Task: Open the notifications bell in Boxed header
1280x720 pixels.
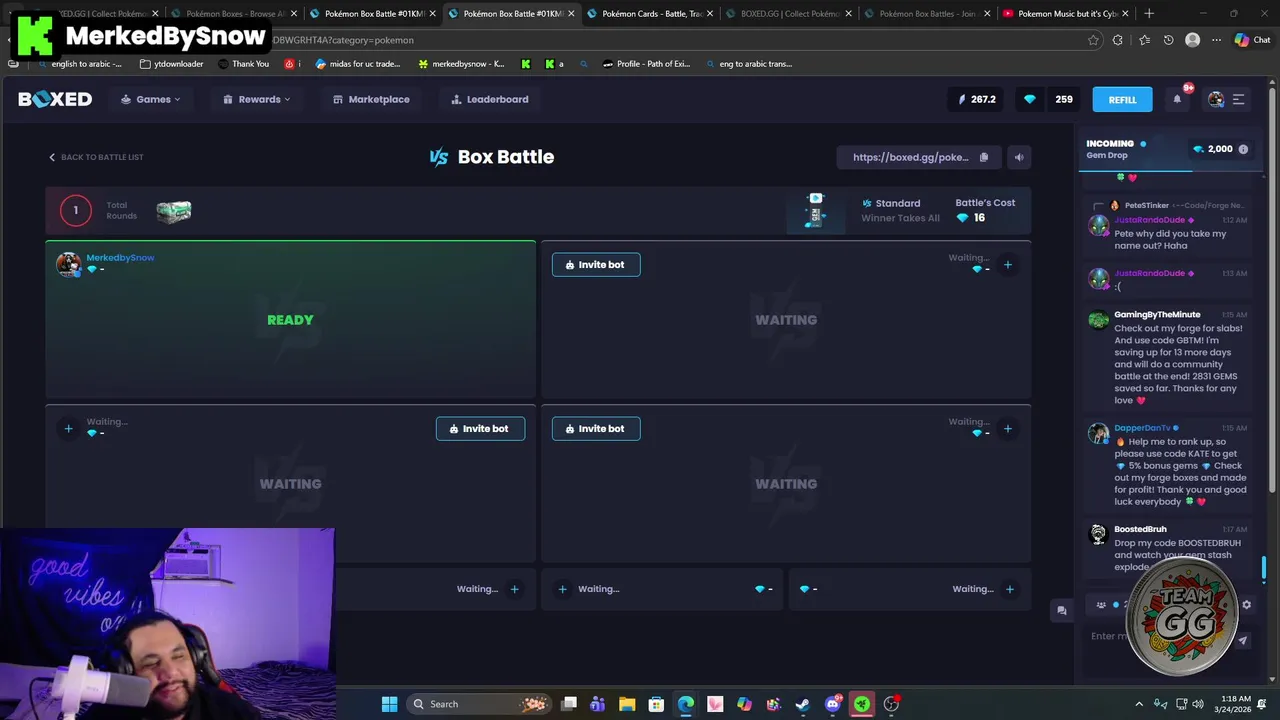Action: (1177, 99)
